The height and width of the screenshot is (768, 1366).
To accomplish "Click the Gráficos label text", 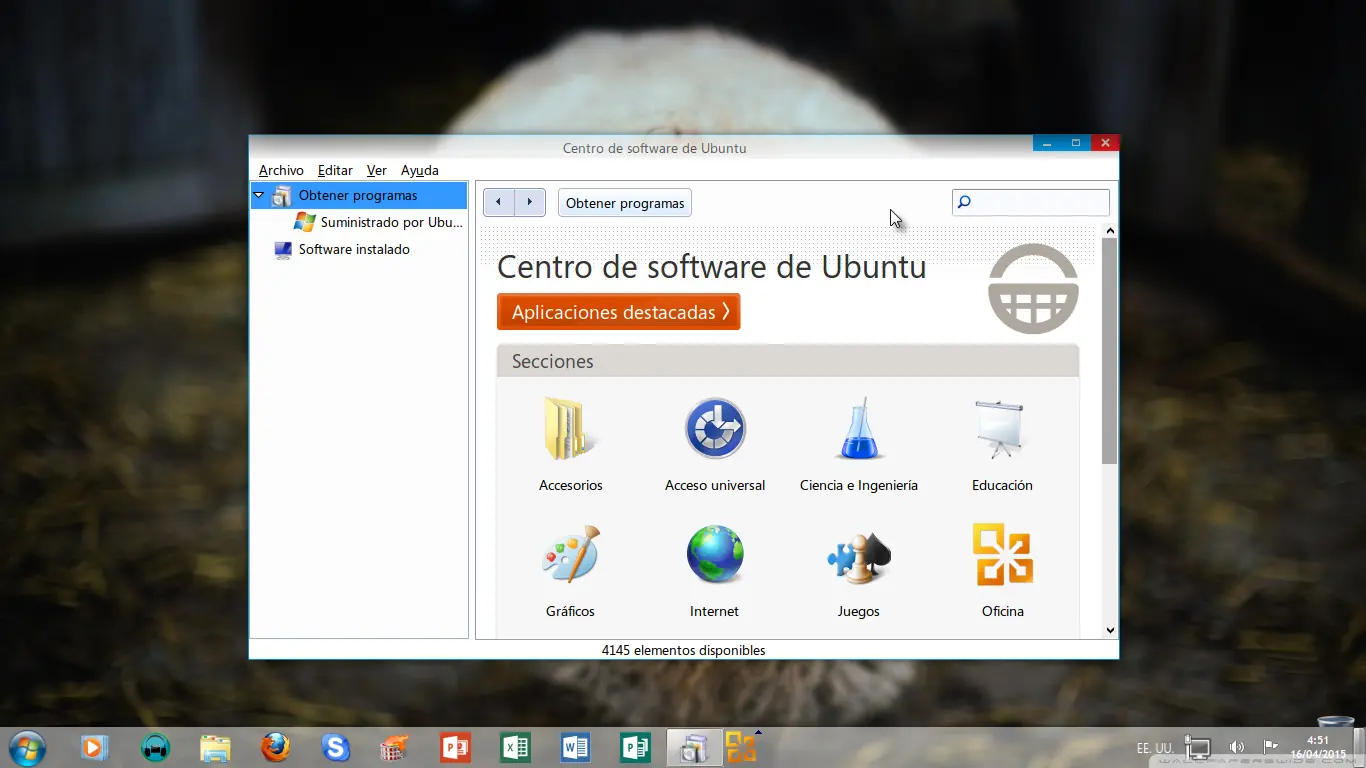I will 570,612.
